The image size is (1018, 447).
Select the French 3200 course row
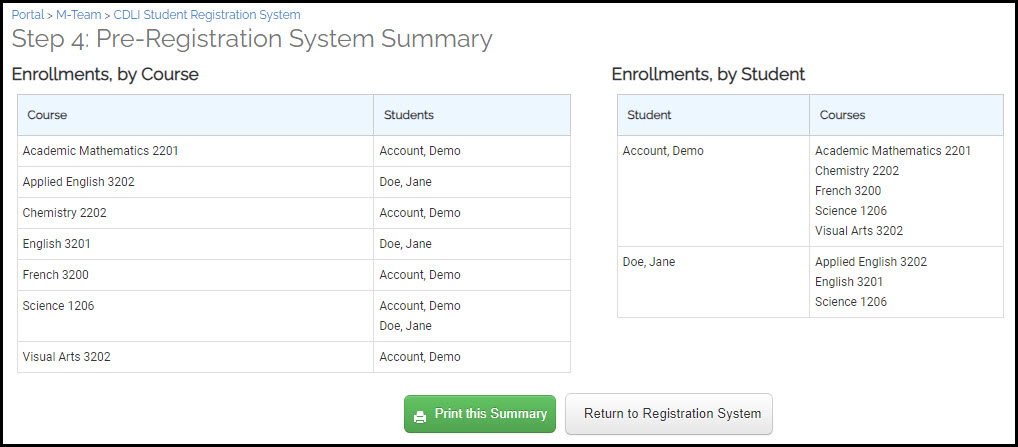tap(294, 275)
